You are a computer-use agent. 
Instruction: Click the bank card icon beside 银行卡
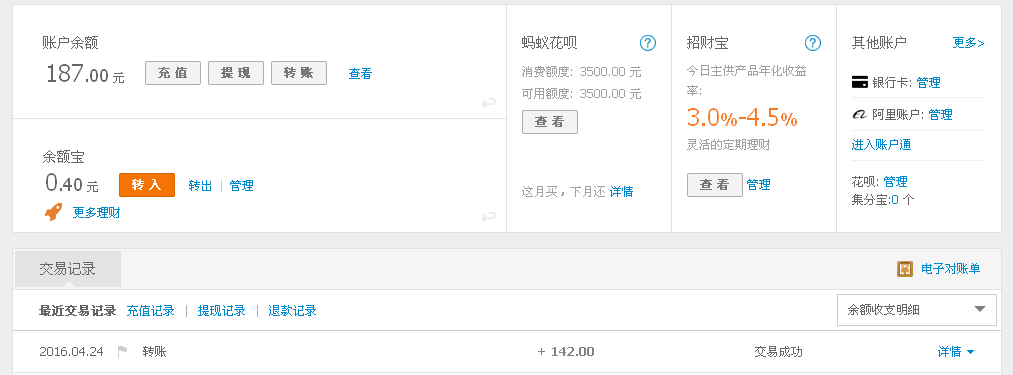click(x=859, y=82)
